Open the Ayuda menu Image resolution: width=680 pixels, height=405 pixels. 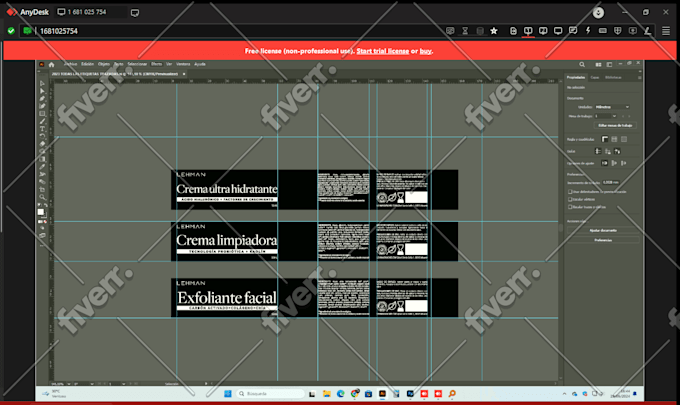(199, 64)
